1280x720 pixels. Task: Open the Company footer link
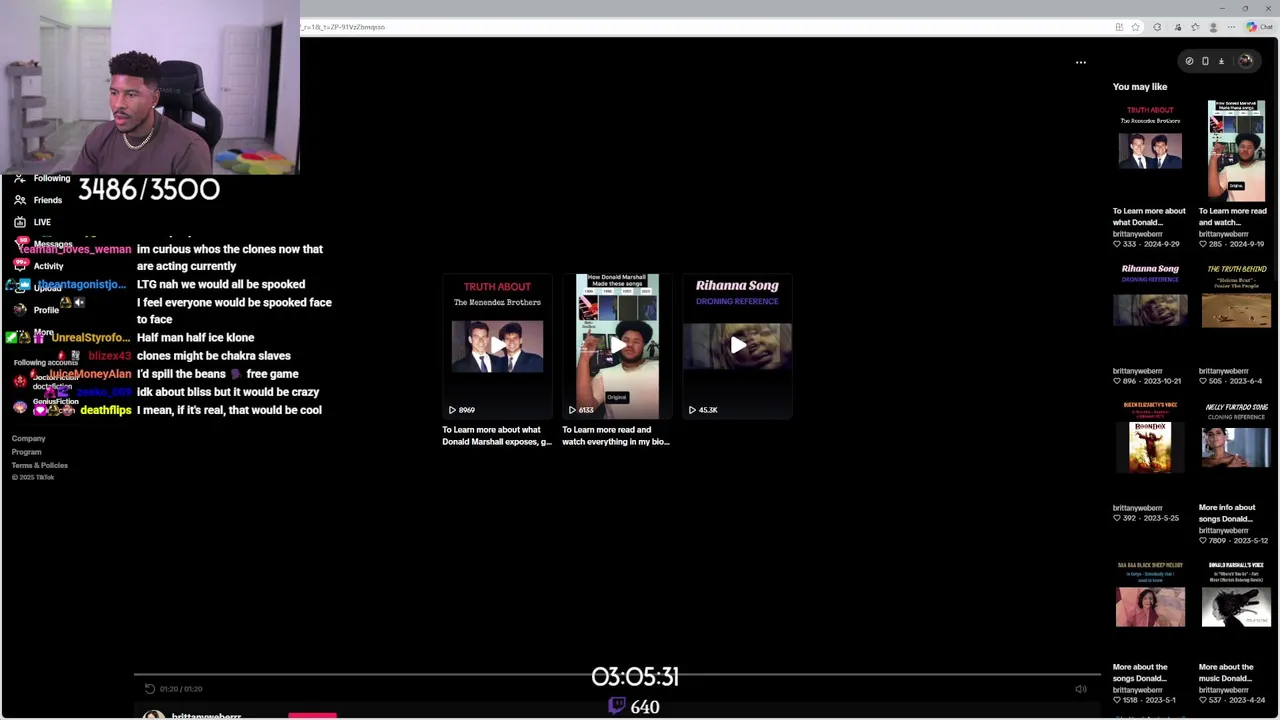point(28,439)
